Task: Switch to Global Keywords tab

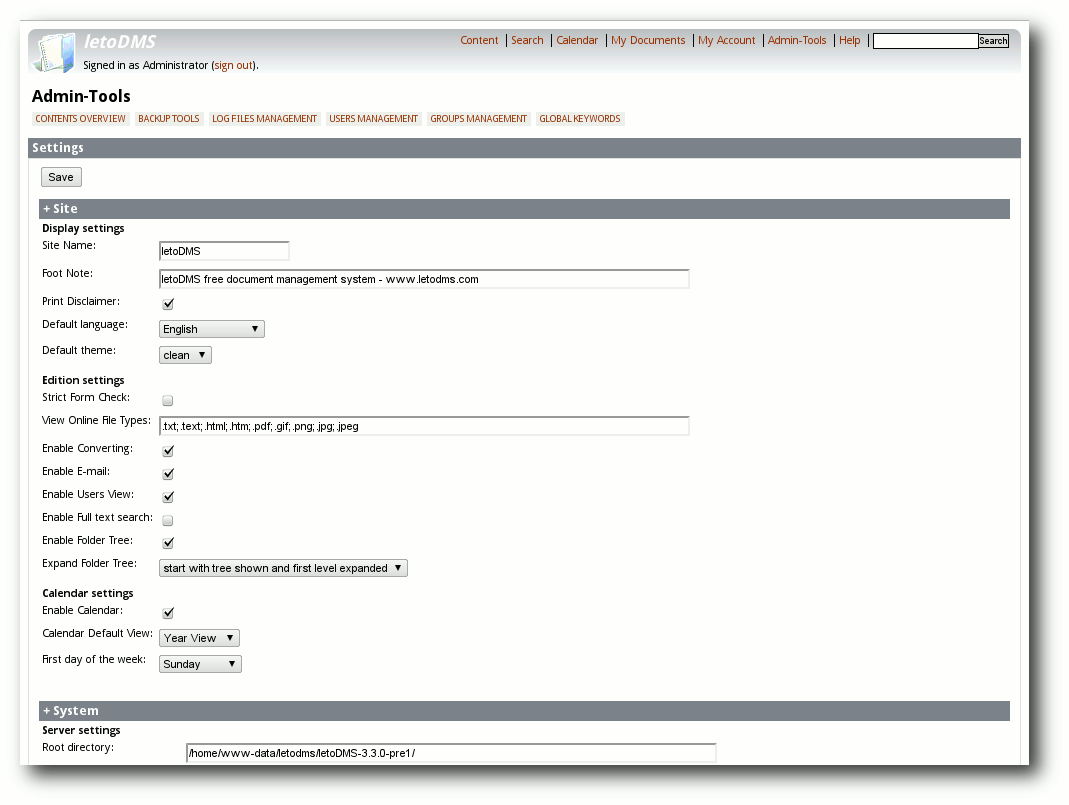Action: [579, 119]
